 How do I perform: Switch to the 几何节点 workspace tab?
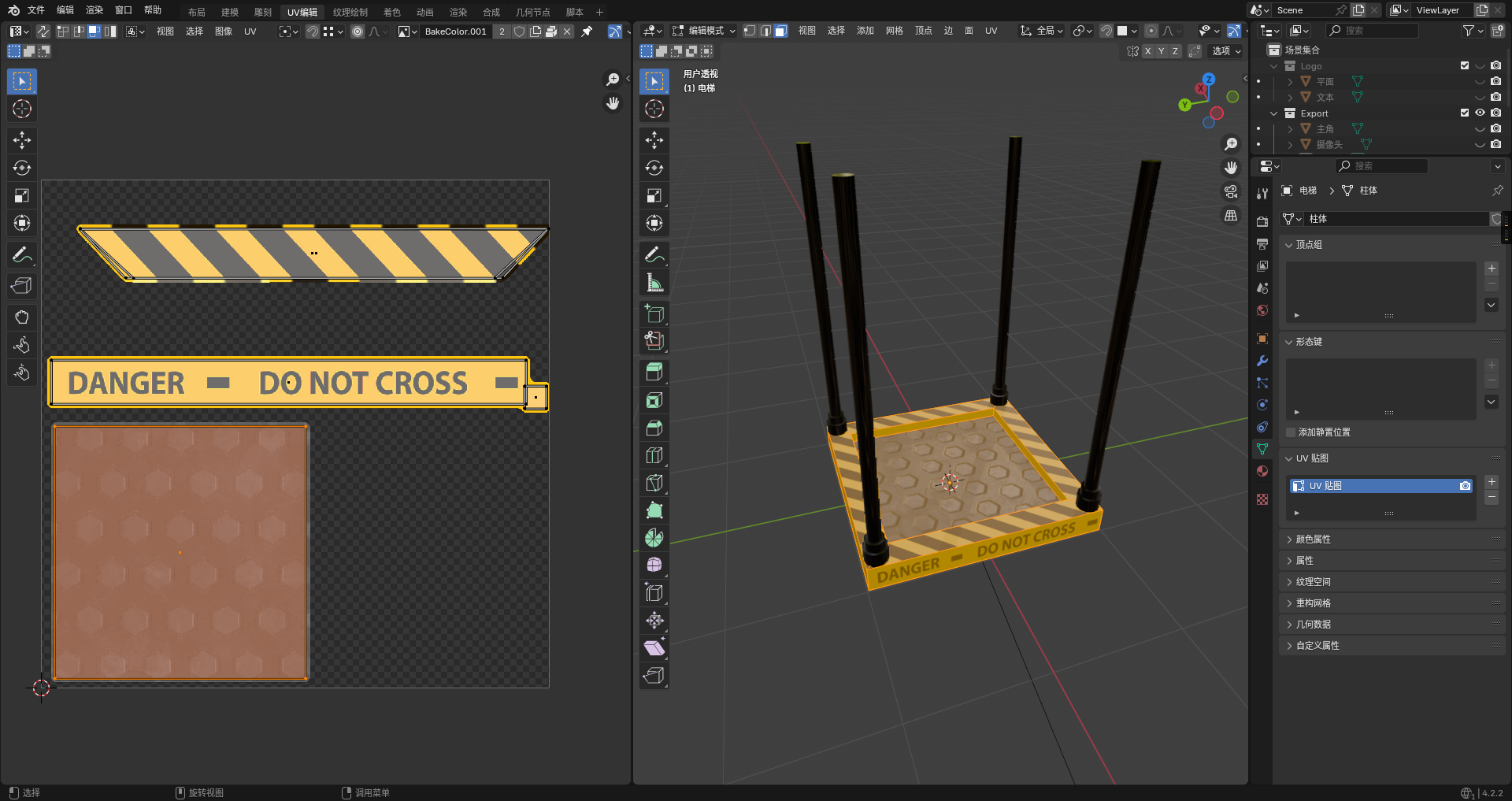click(533, 12)
